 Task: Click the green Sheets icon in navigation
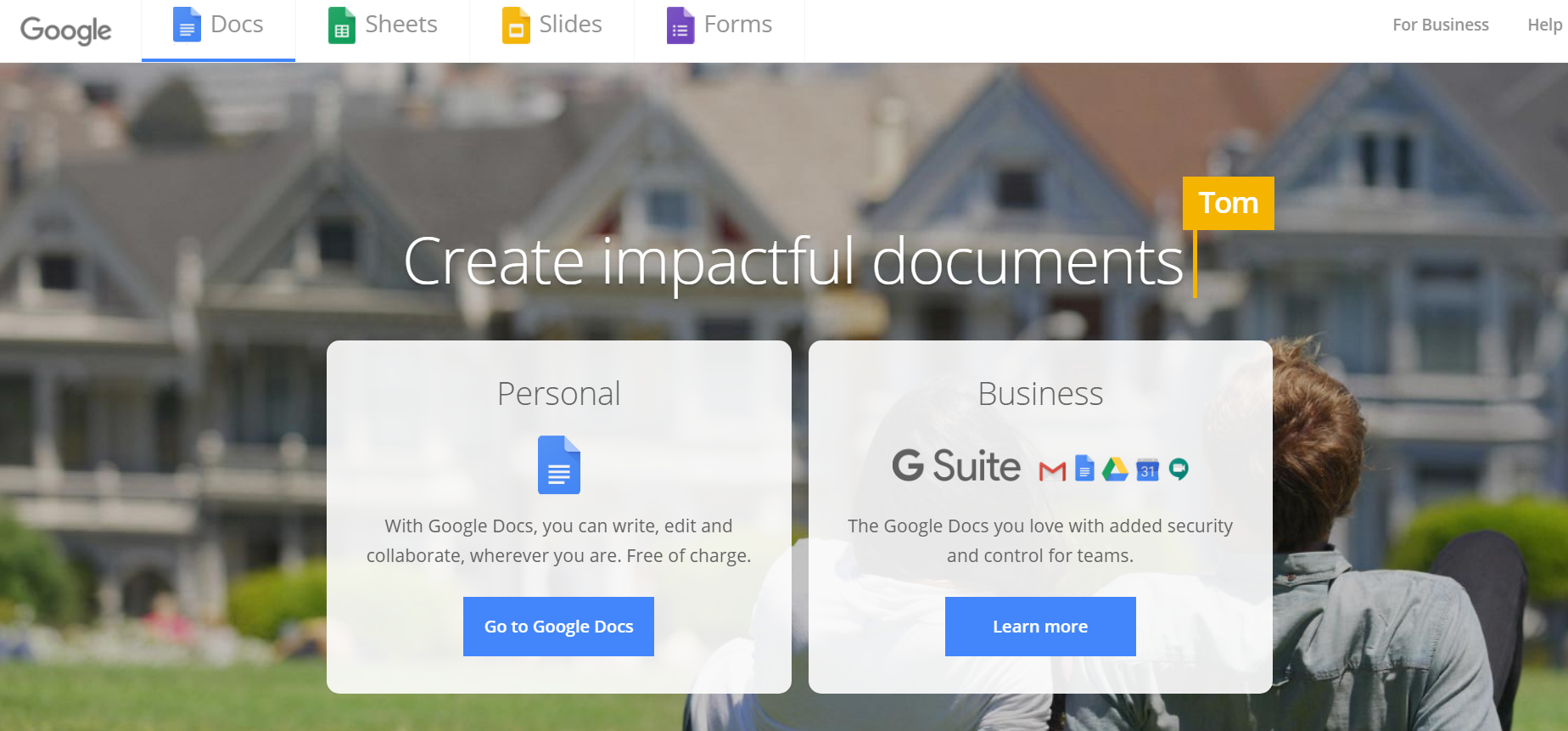click(x=342, y=25)
